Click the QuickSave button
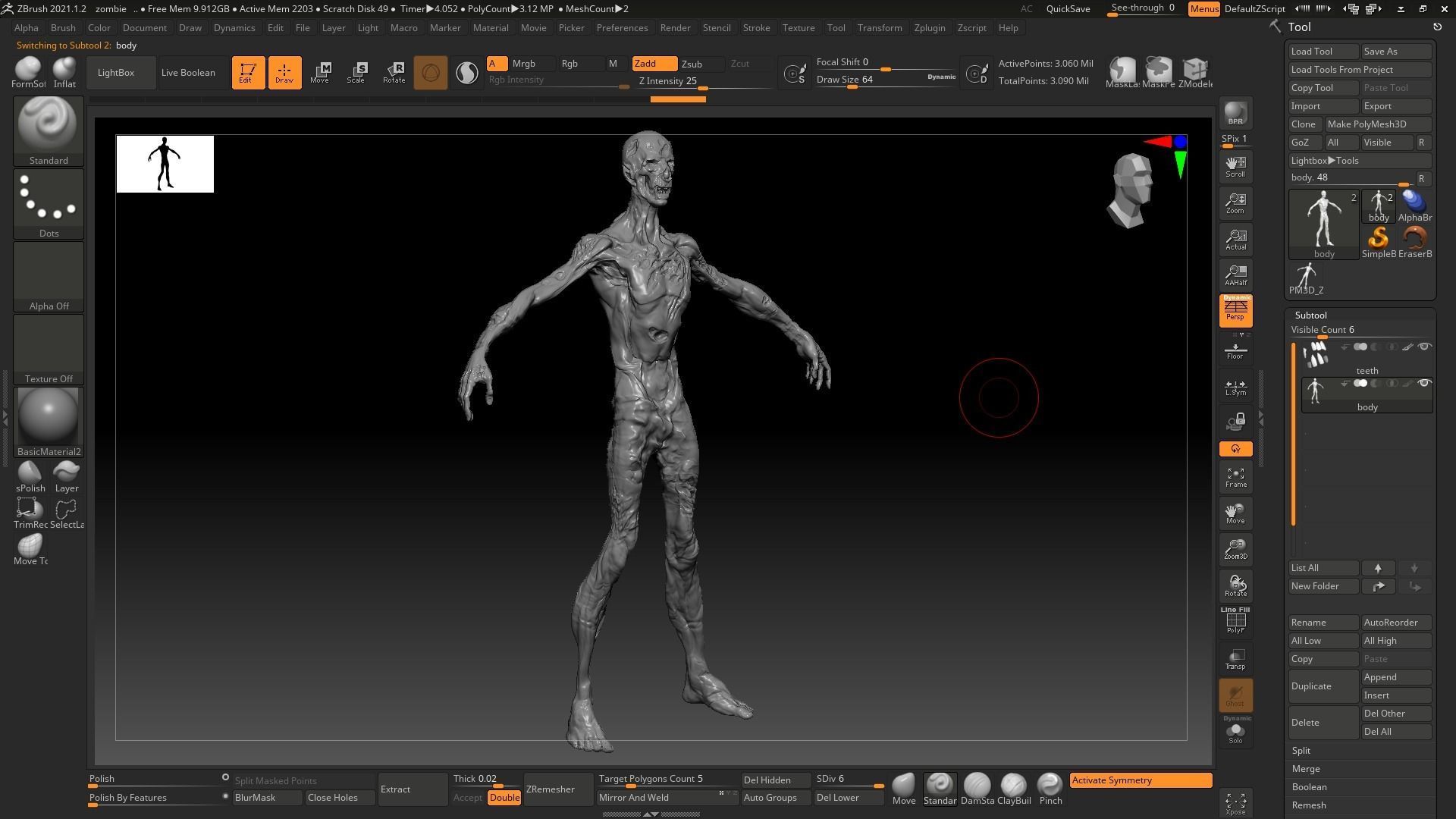This screenshot has width=1456, height=819. tap(1068, 9)
